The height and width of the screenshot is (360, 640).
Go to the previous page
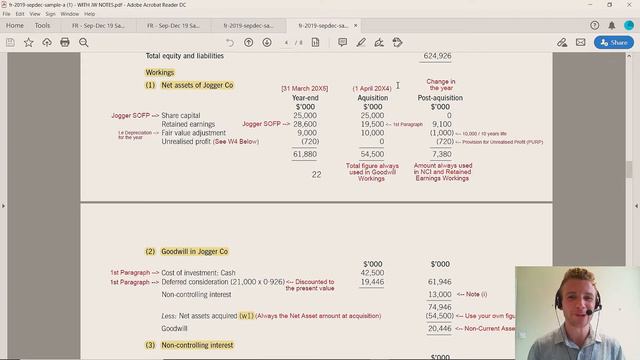click(x=249, y=42)
